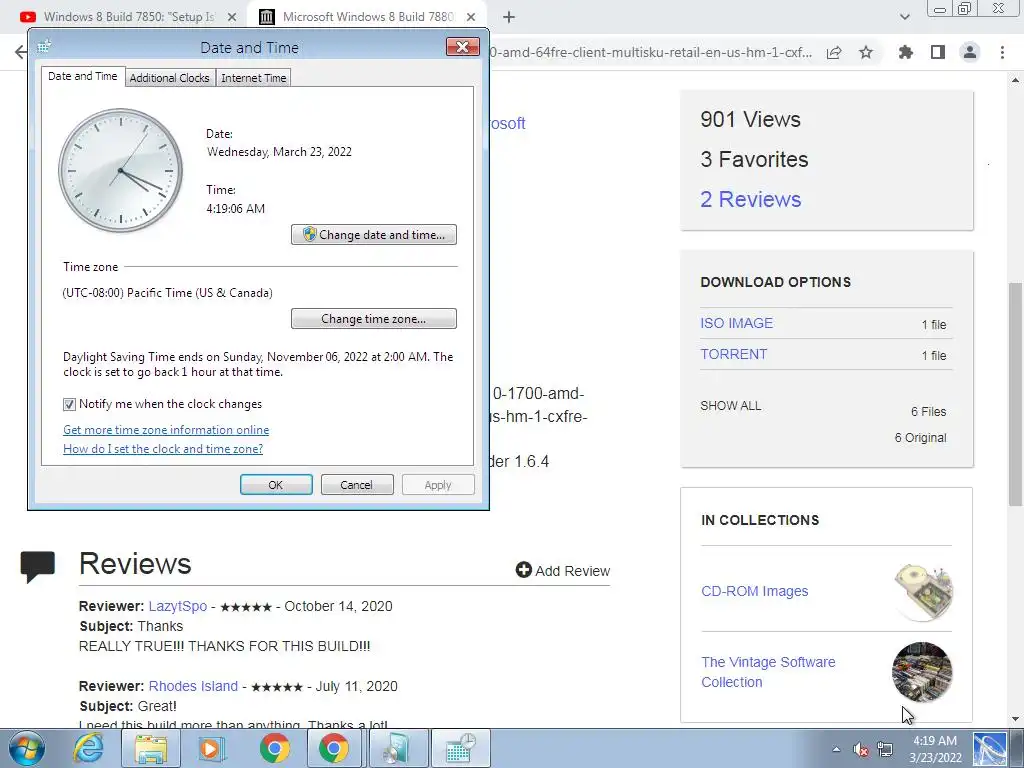Open Windows Media Player taskbar icon
The width and height of the screenshot is (1024, 768).
210,748
